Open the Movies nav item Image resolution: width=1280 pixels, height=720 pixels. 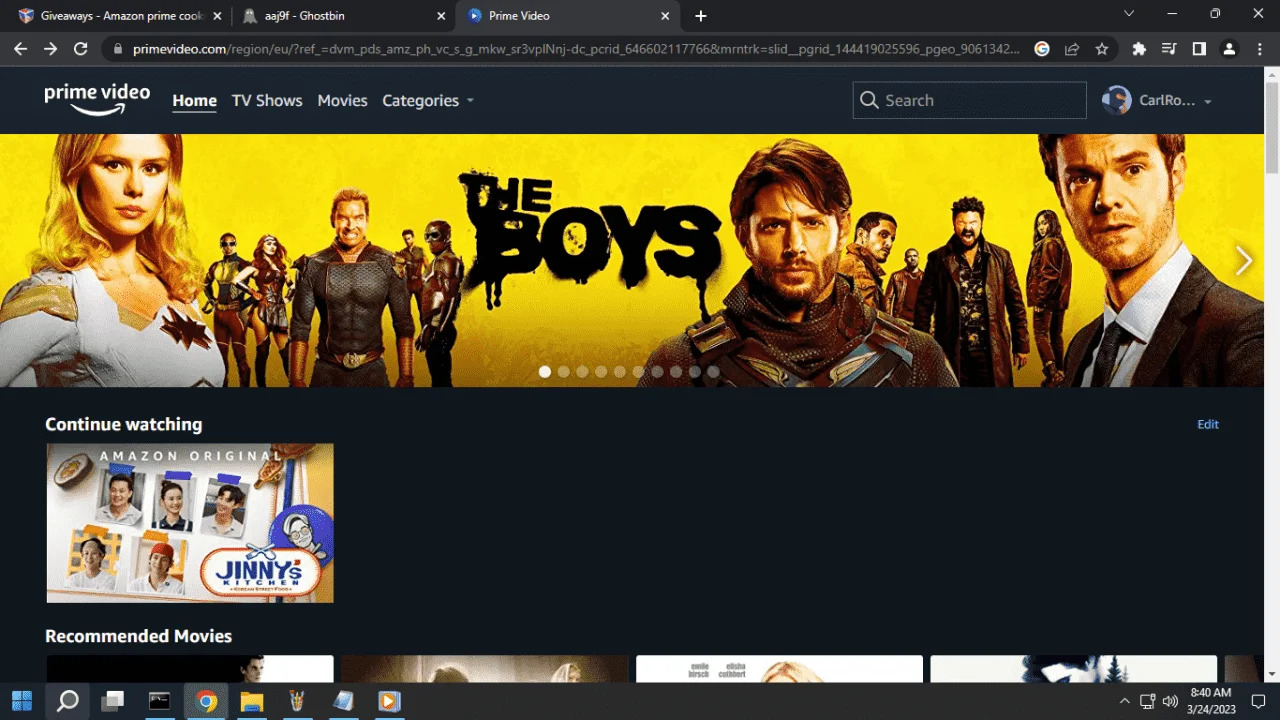(342, 100)
